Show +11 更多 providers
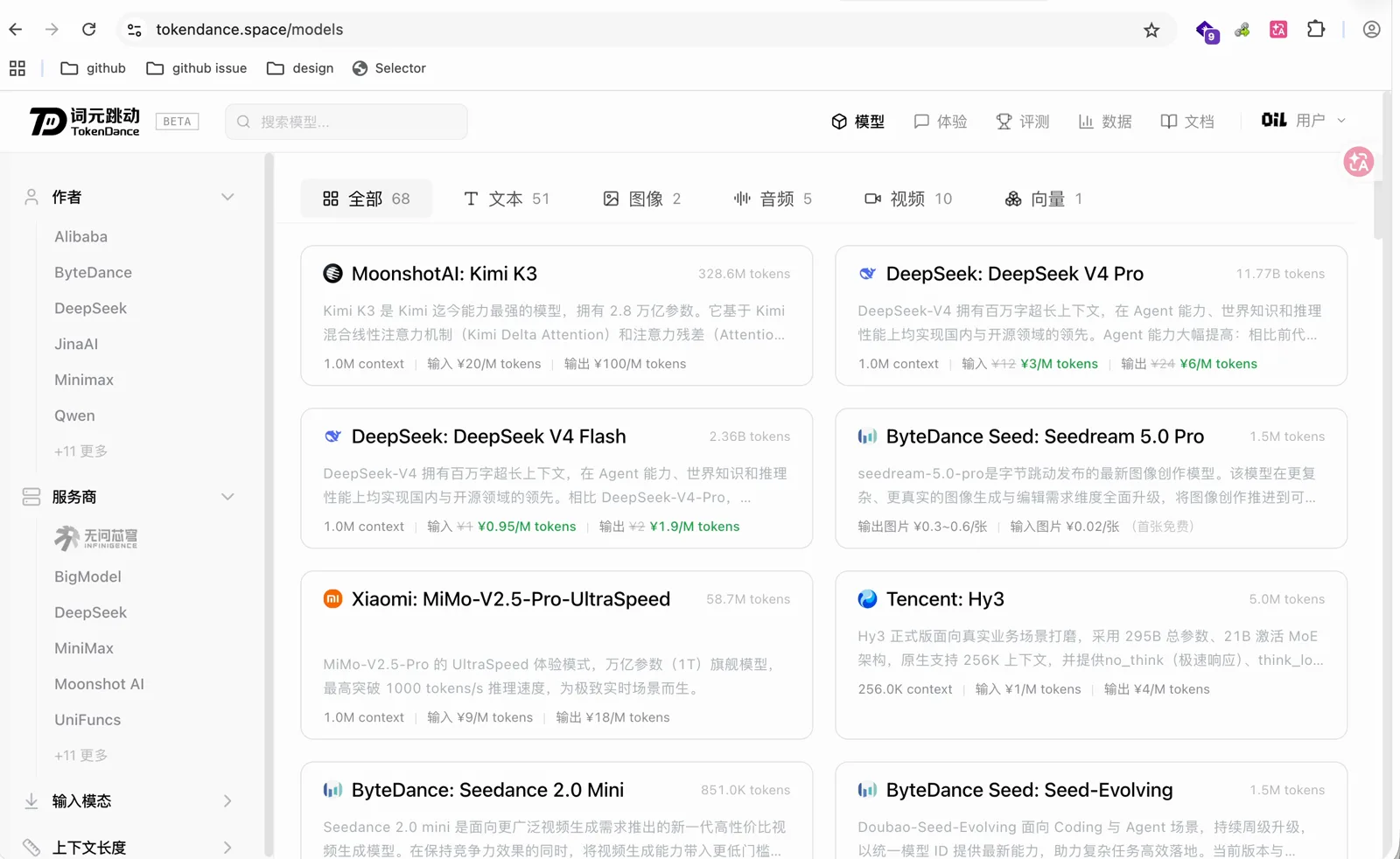 (x=80, y=756)
